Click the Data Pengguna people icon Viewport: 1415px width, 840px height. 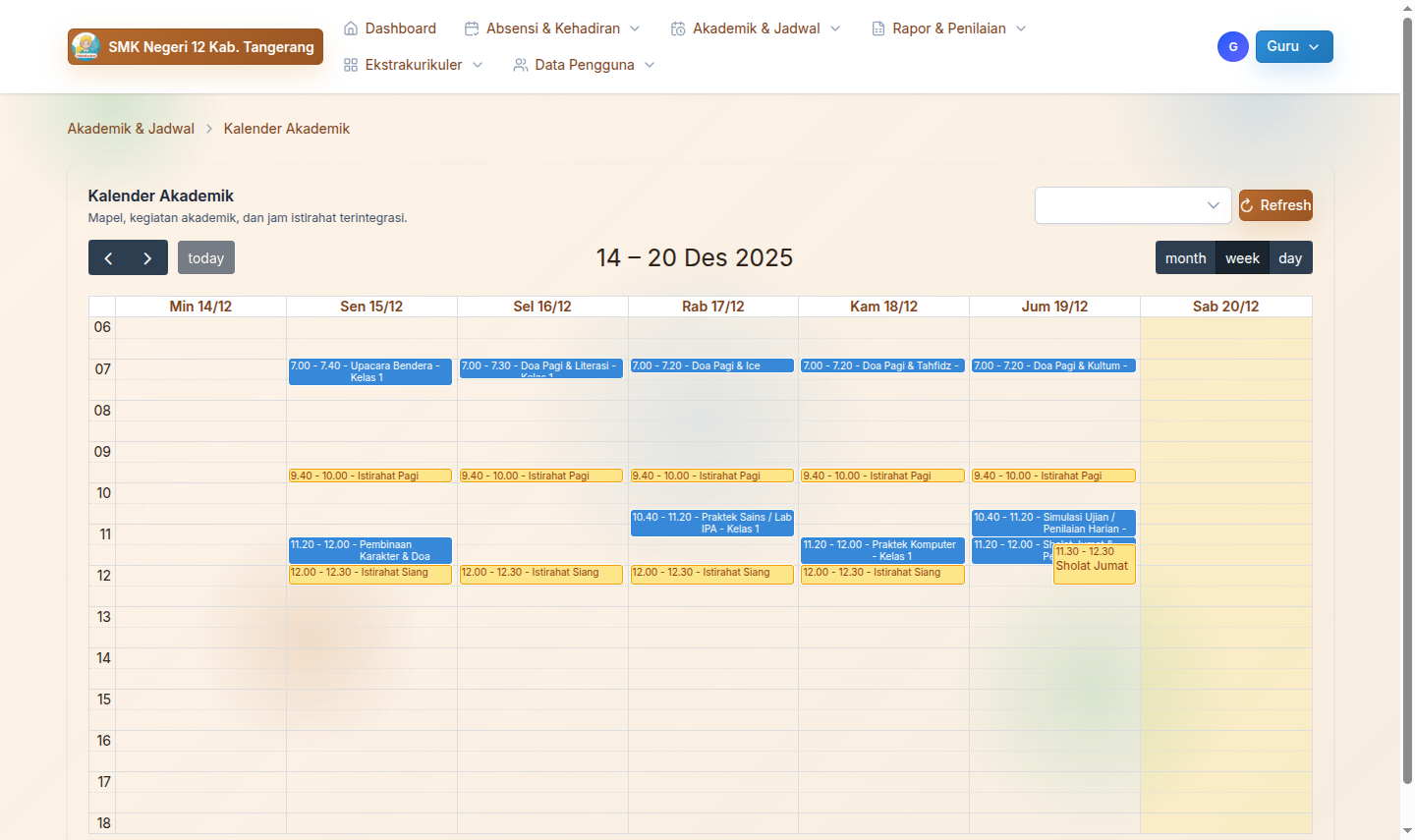coord(521,65)
